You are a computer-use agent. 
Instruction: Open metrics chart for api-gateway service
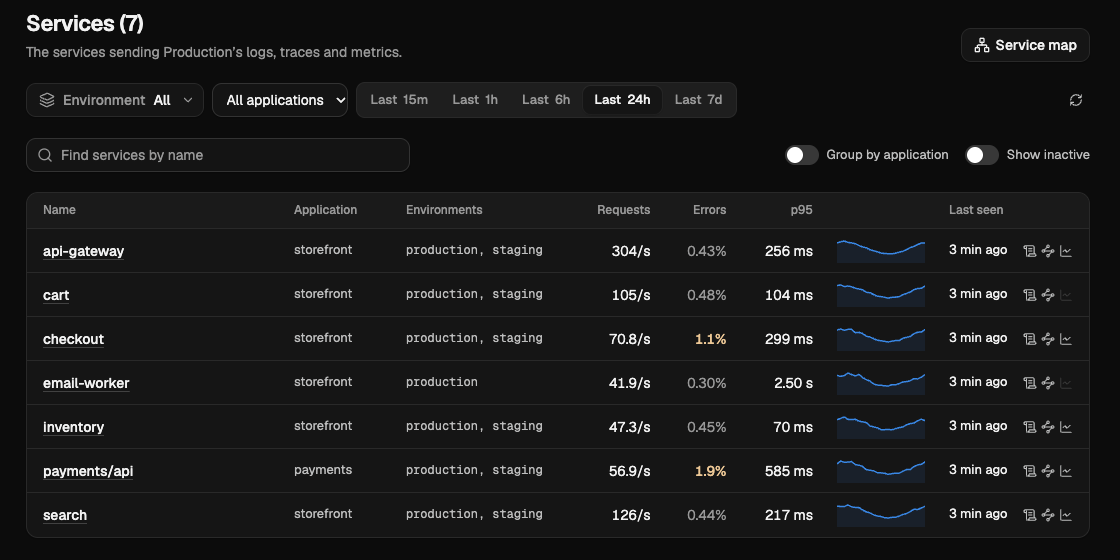click(1066, 251)
